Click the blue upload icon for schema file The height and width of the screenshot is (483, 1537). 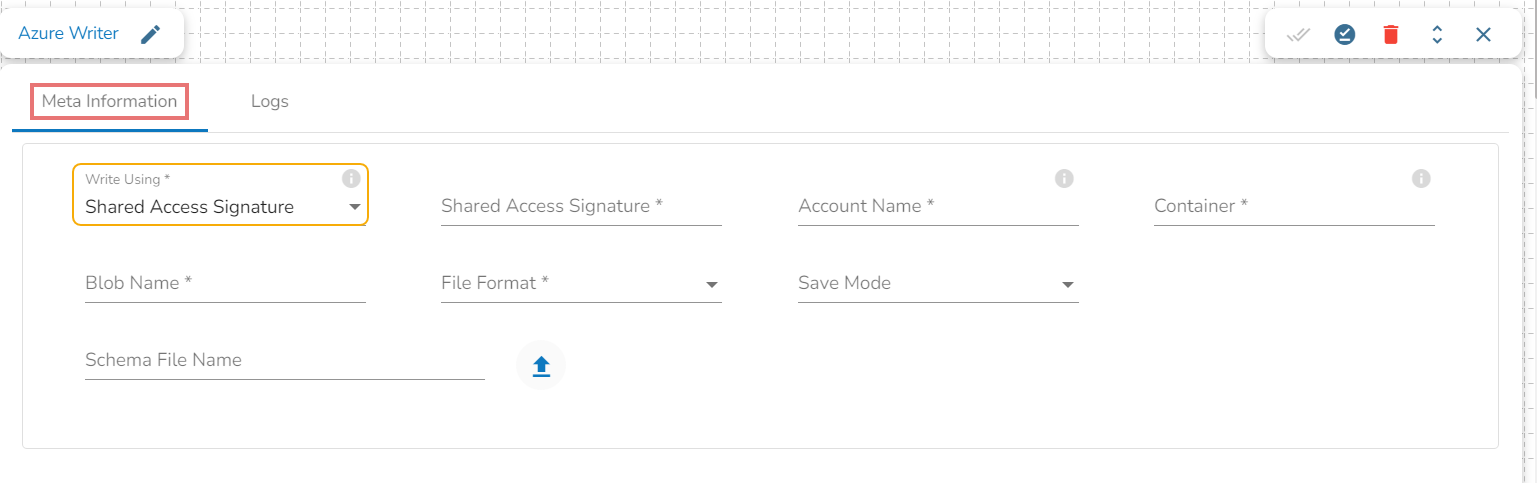pos(541,366)
